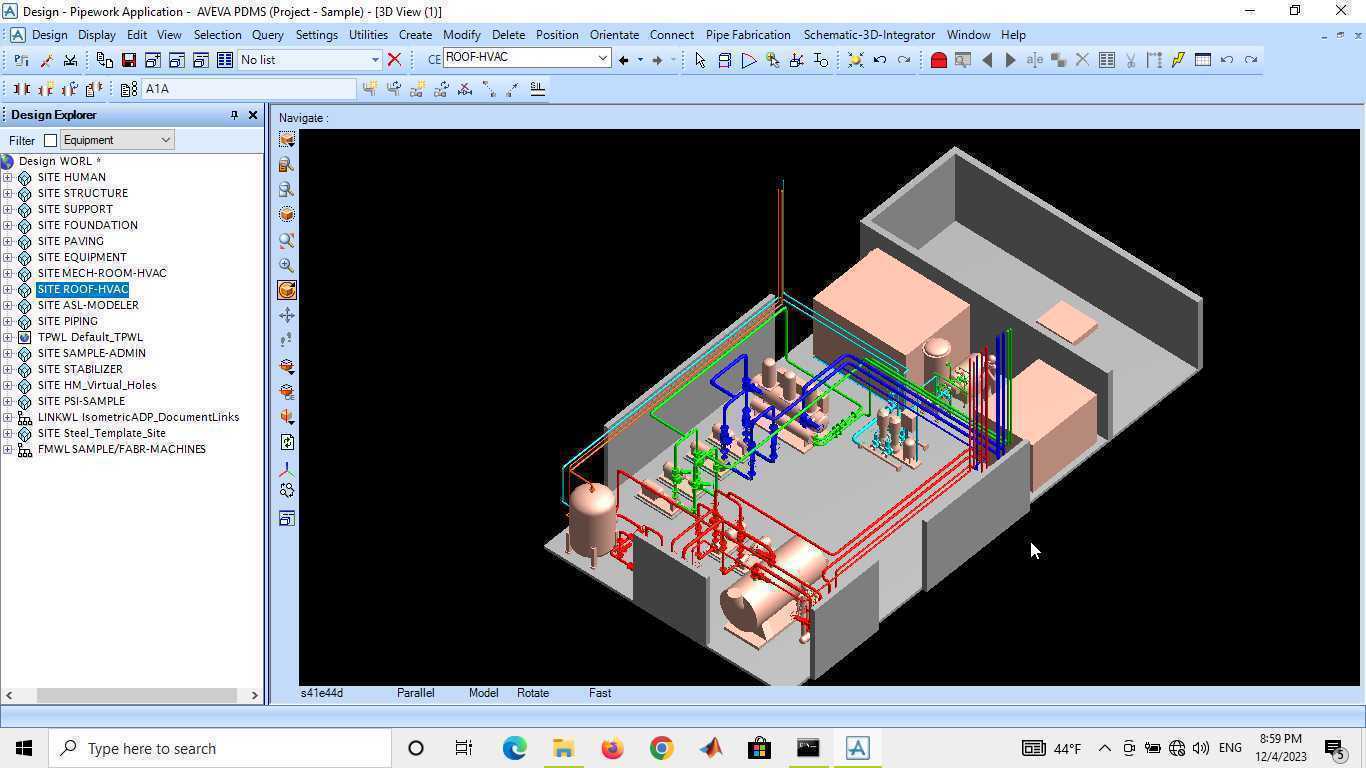Click the left triangle previous arrow icon
The height and width of the screenshot is (768, 1366).
pos(987,60)
